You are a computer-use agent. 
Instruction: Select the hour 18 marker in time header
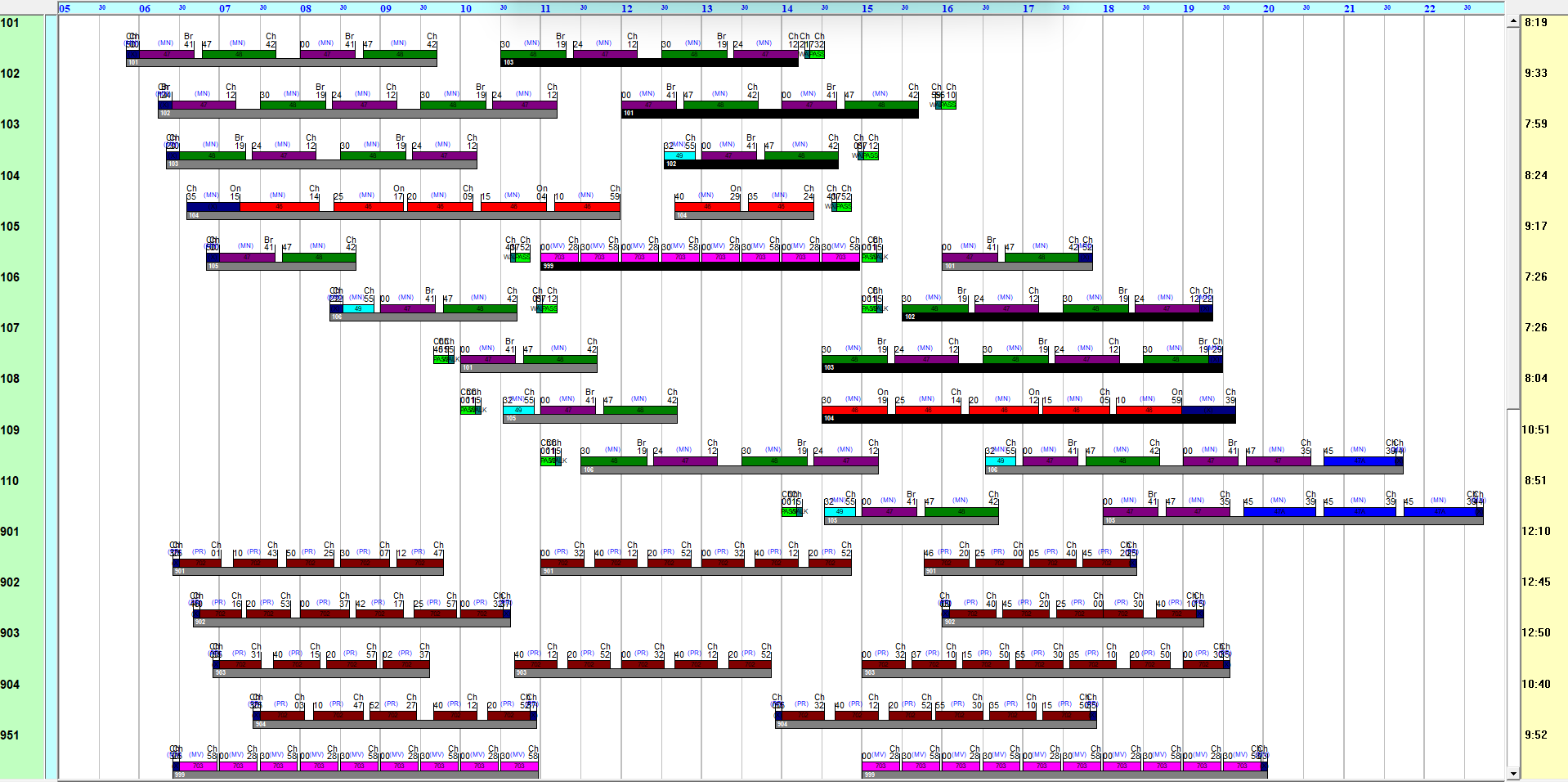tap(1108, 8)
